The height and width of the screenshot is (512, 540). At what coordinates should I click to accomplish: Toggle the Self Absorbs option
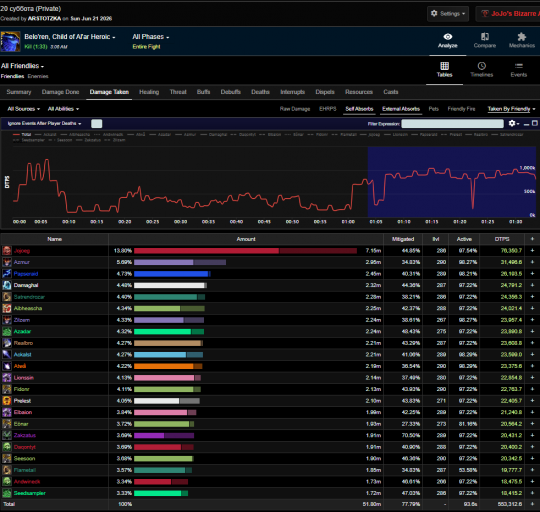coord(359,109)
